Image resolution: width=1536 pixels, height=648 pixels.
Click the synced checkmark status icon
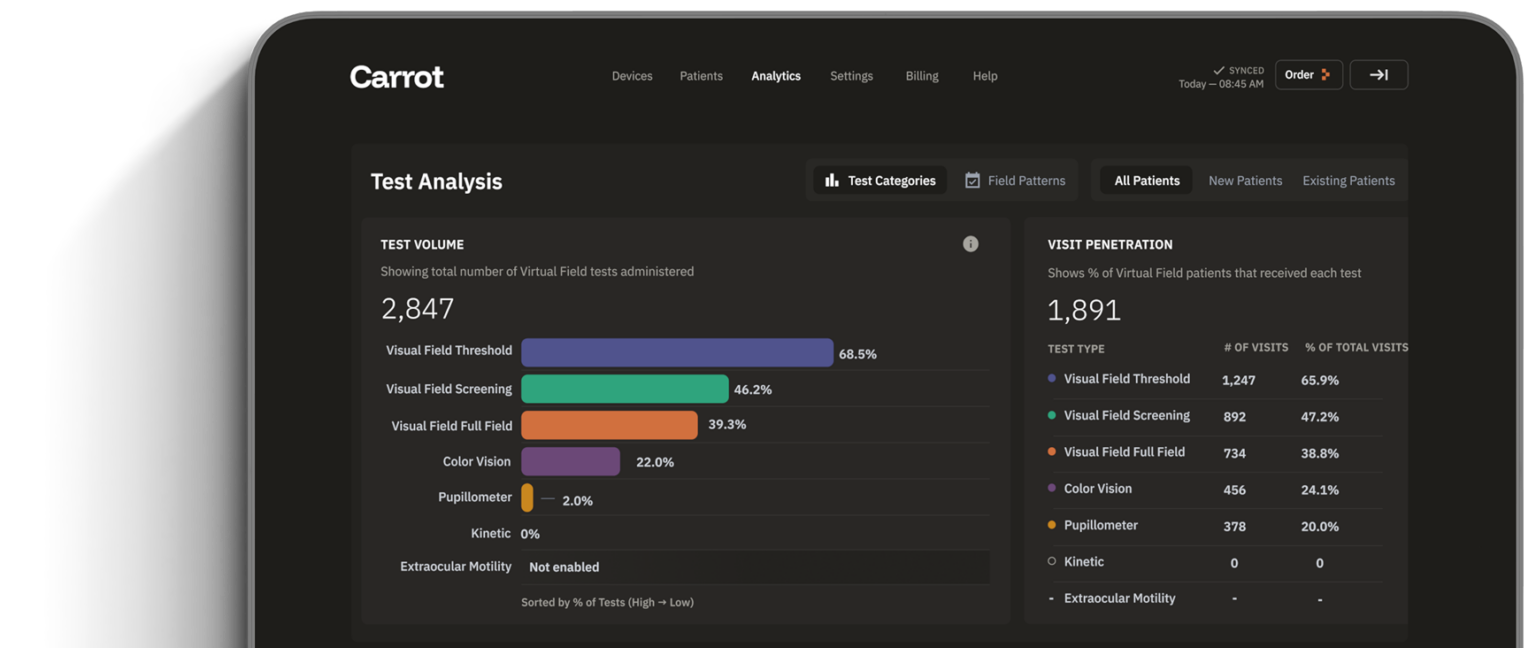1218,70
